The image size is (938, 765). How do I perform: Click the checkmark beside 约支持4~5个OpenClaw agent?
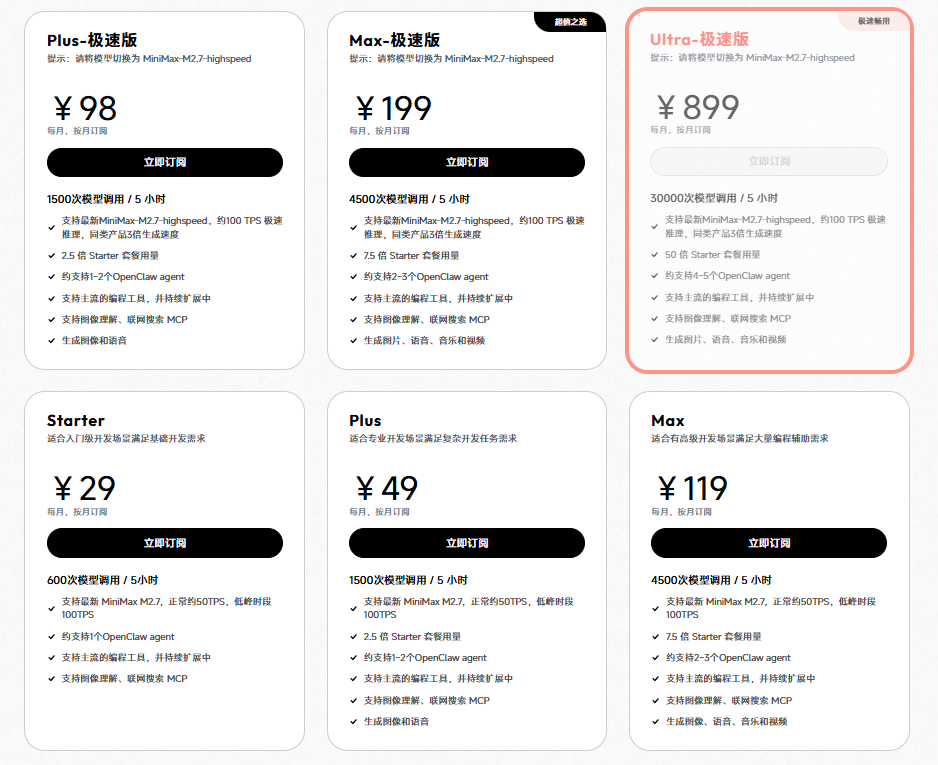point(655,276)
